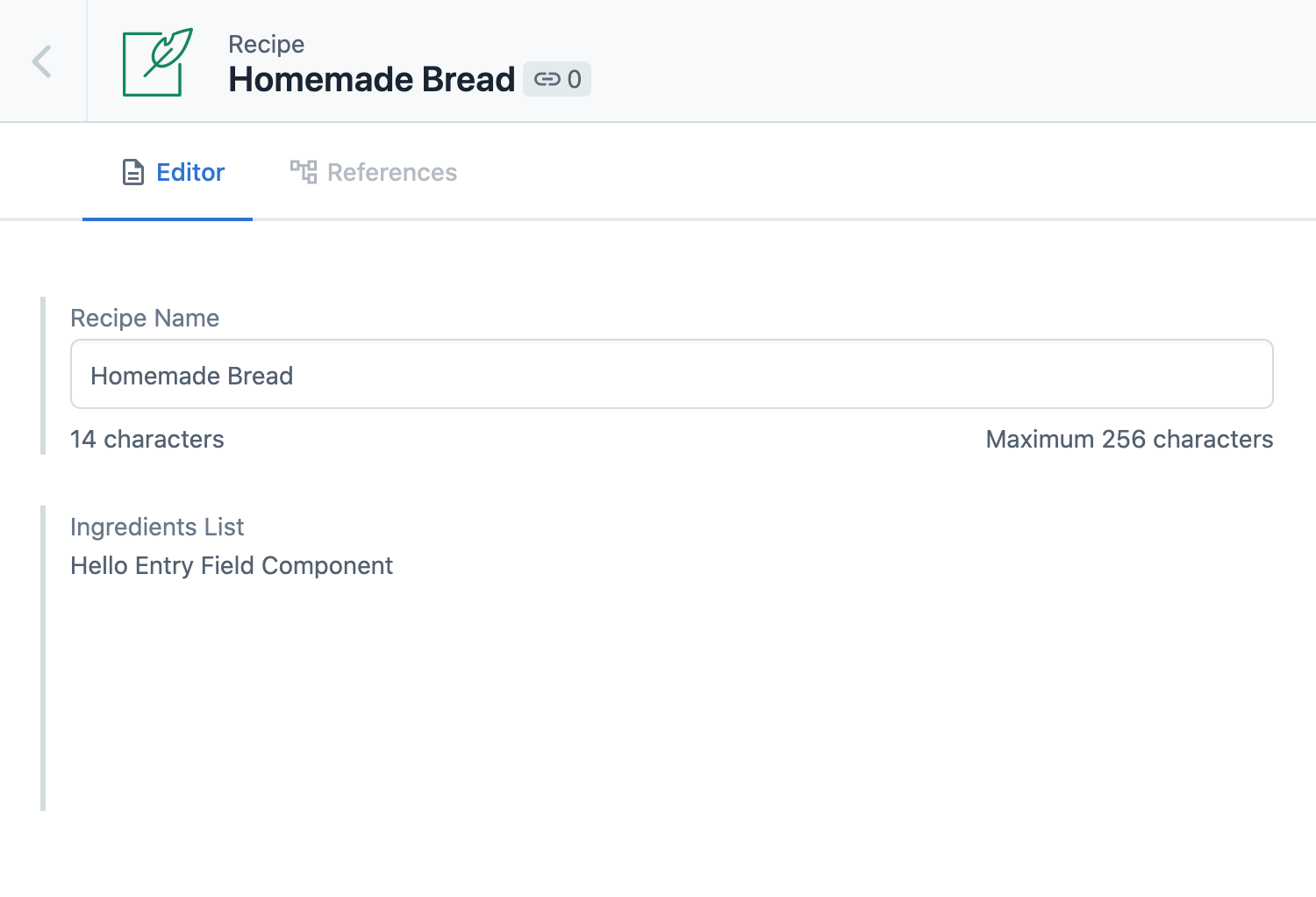Viewport: 1316px width, 897px height.
Task: Click the Ingredients List field label
Action: pyautogui.click(x=157, y=527)
